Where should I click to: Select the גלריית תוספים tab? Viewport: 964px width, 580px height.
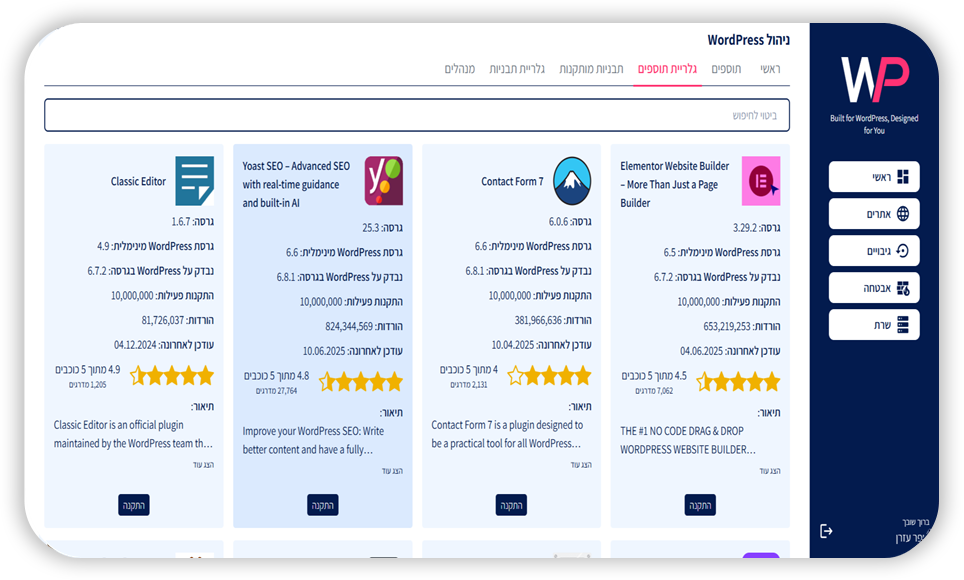click(x=667, y=69)
